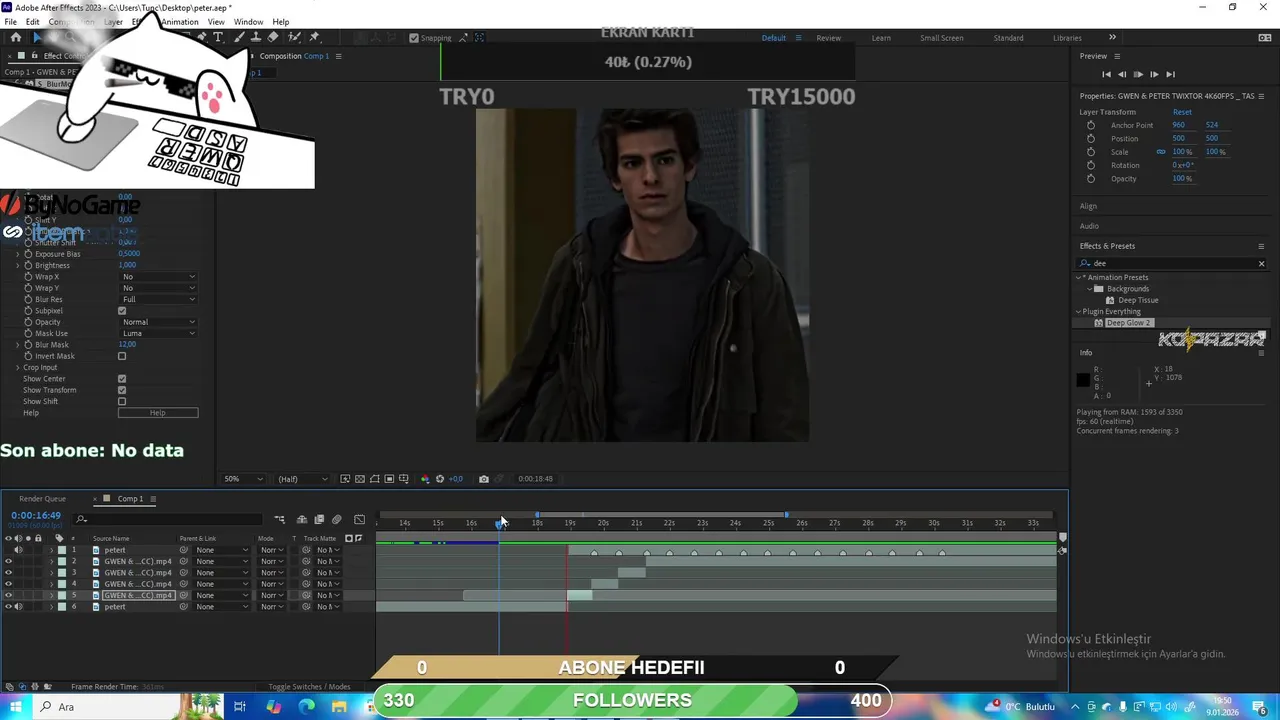Clear the Effects & Presets search field

click(1261, 264)
